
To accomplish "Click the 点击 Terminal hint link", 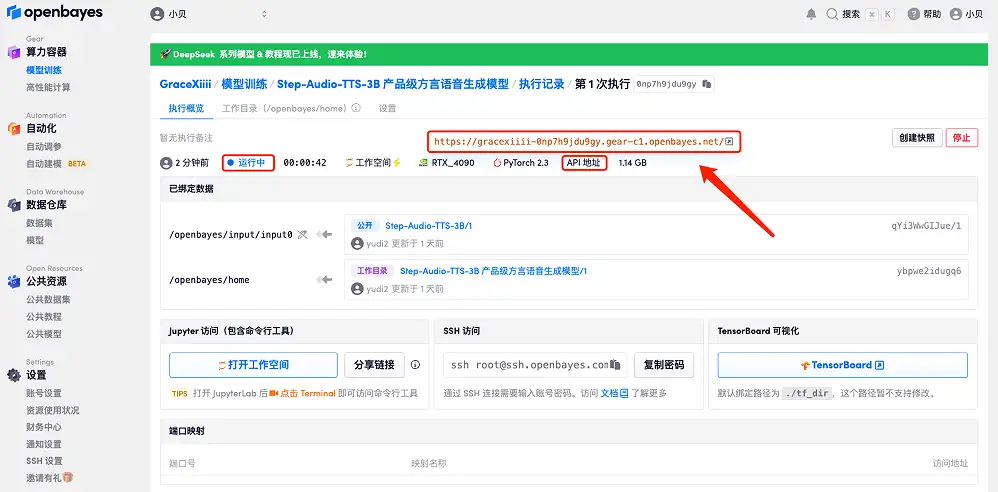I will tap(308, 393).
